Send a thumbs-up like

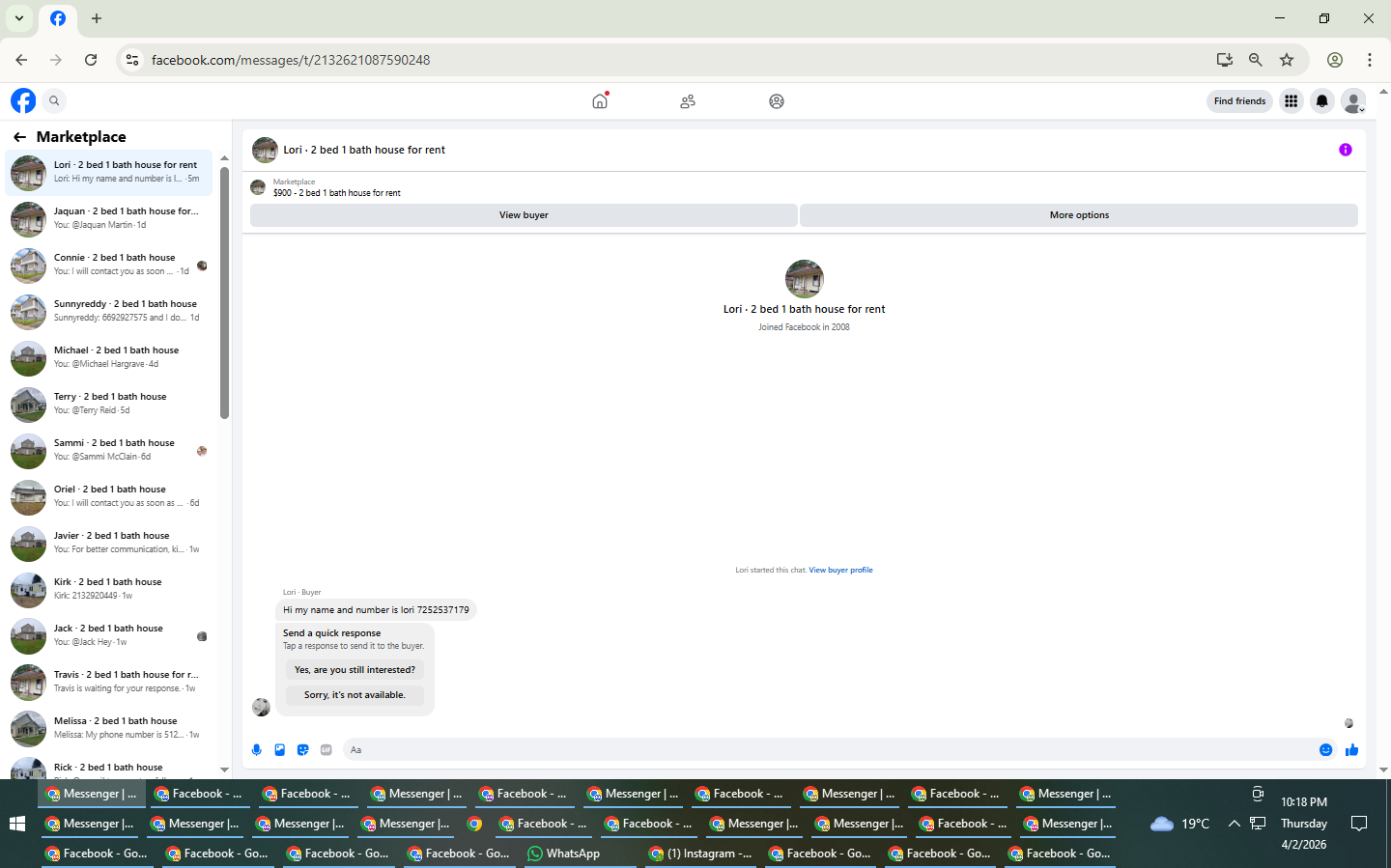pos(1351,750)
